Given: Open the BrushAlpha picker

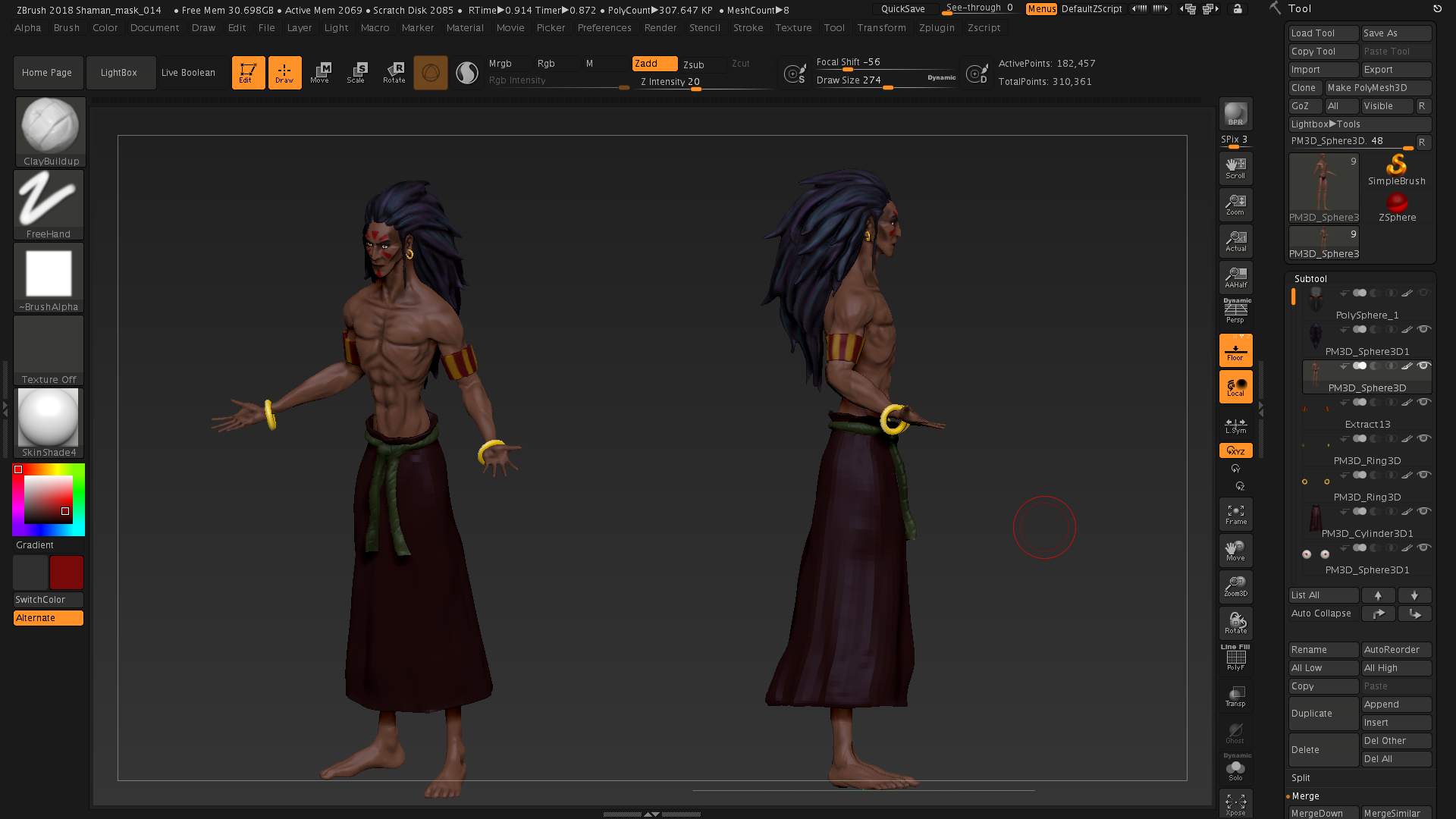Looking at the screenshot, I should [x=49, y=278].
